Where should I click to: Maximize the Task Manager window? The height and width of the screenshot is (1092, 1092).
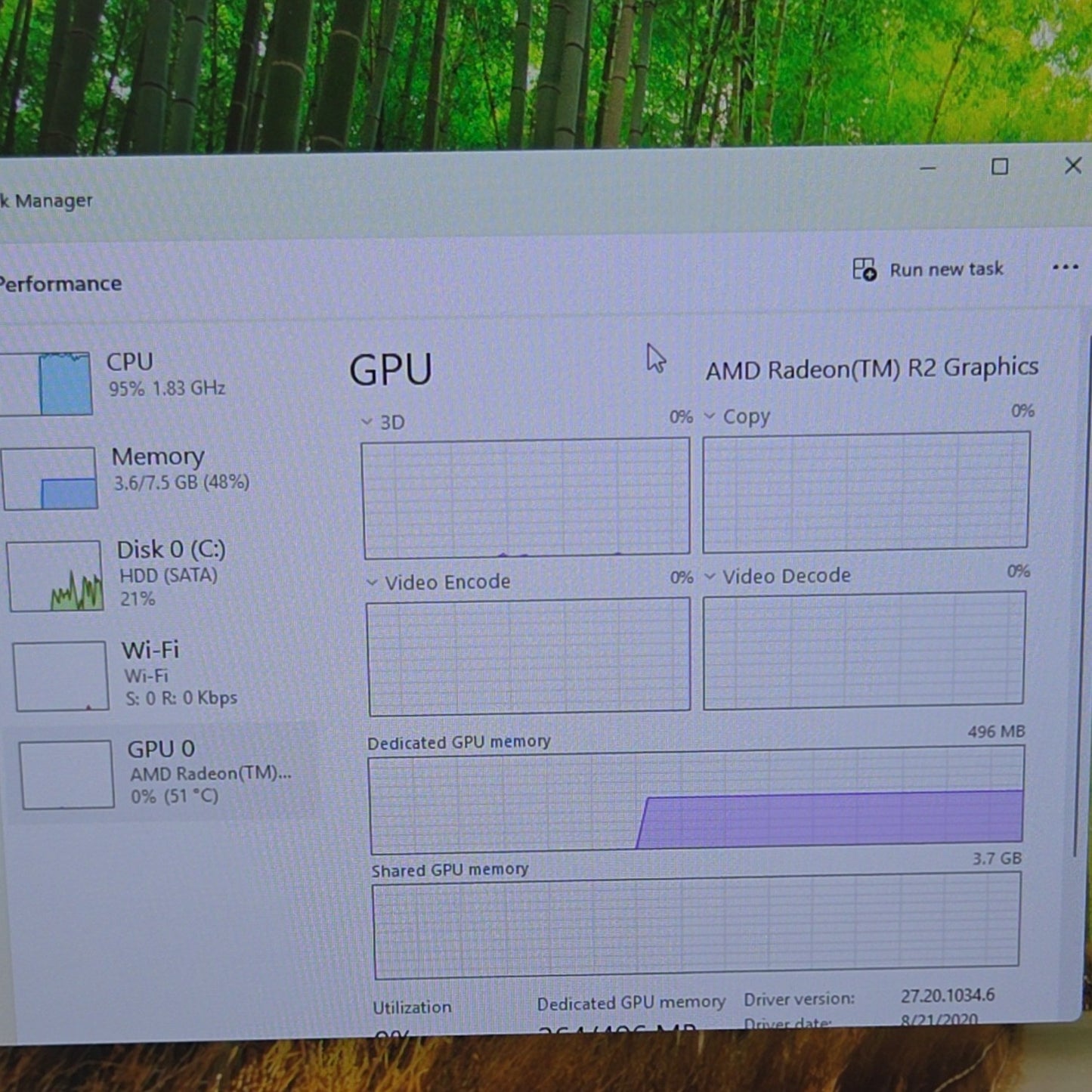point(1000,167)
